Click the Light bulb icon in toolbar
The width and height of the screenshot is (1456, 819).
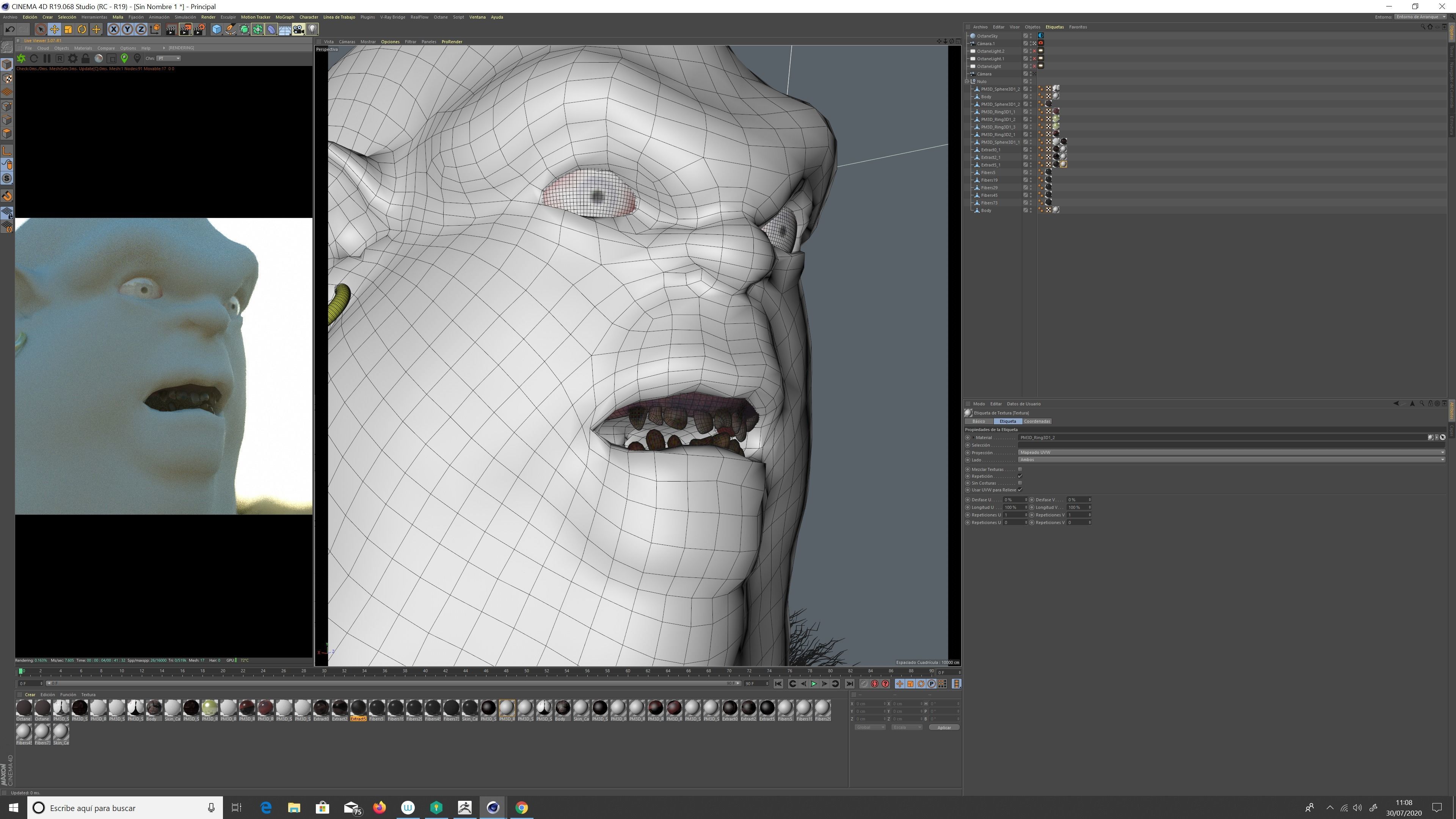pos(312,30)
